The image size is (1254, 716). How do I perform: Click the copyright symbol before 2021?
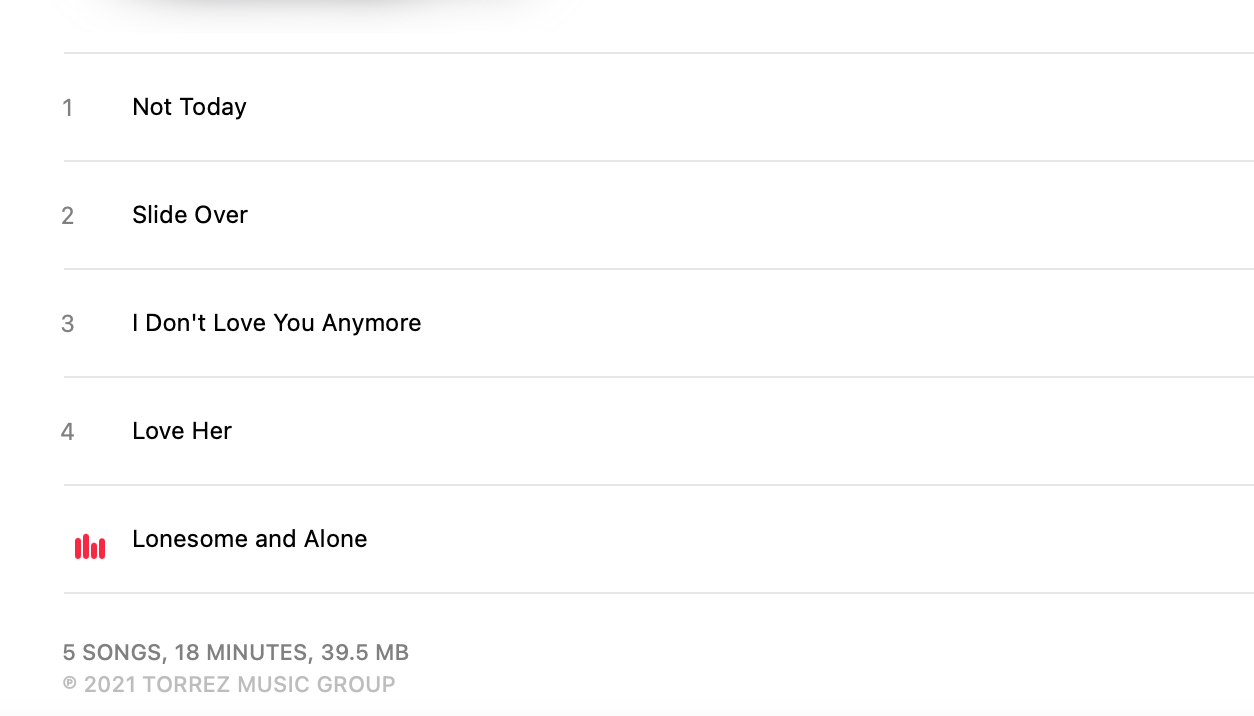point(70,685)
